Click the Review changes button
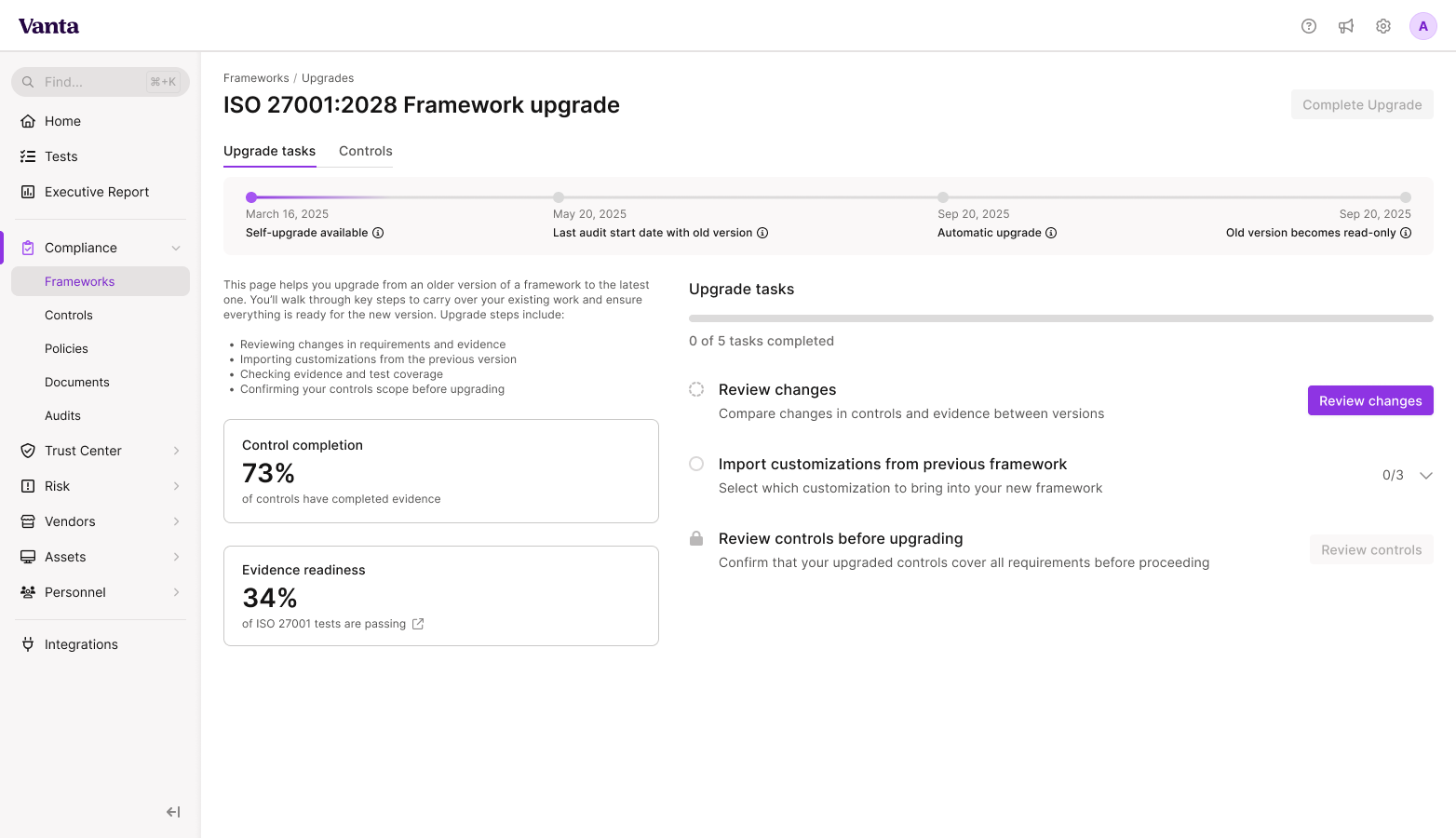The image size is (1456, 838). (1370, 400)
